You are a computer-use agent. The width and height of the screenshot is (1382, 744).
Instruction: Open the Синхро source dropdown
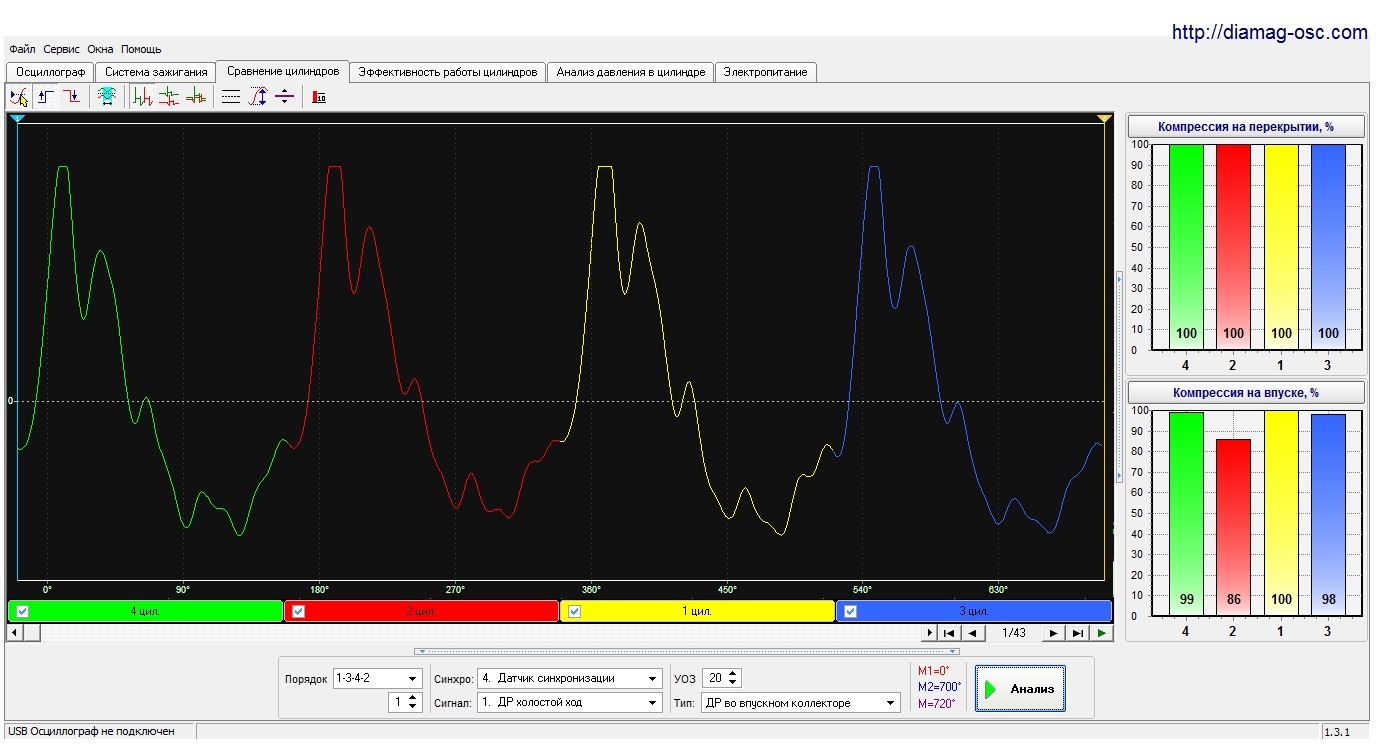(653, 678)
